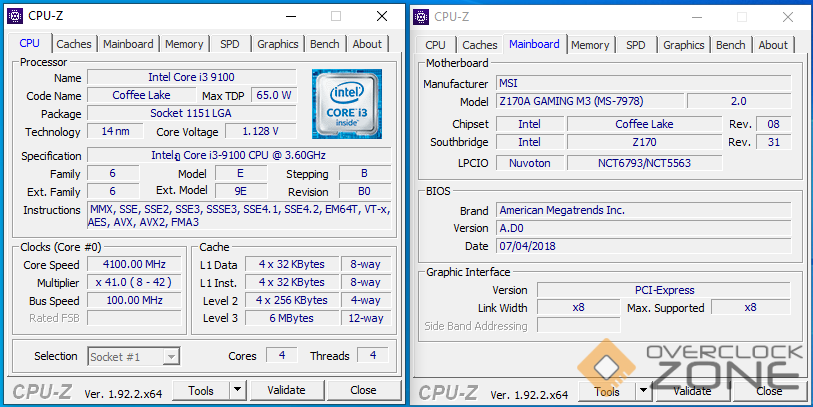Click Validate button in the right window
Image resolution: width=813 pixels, height=407 pixels.
click(692, 391)
